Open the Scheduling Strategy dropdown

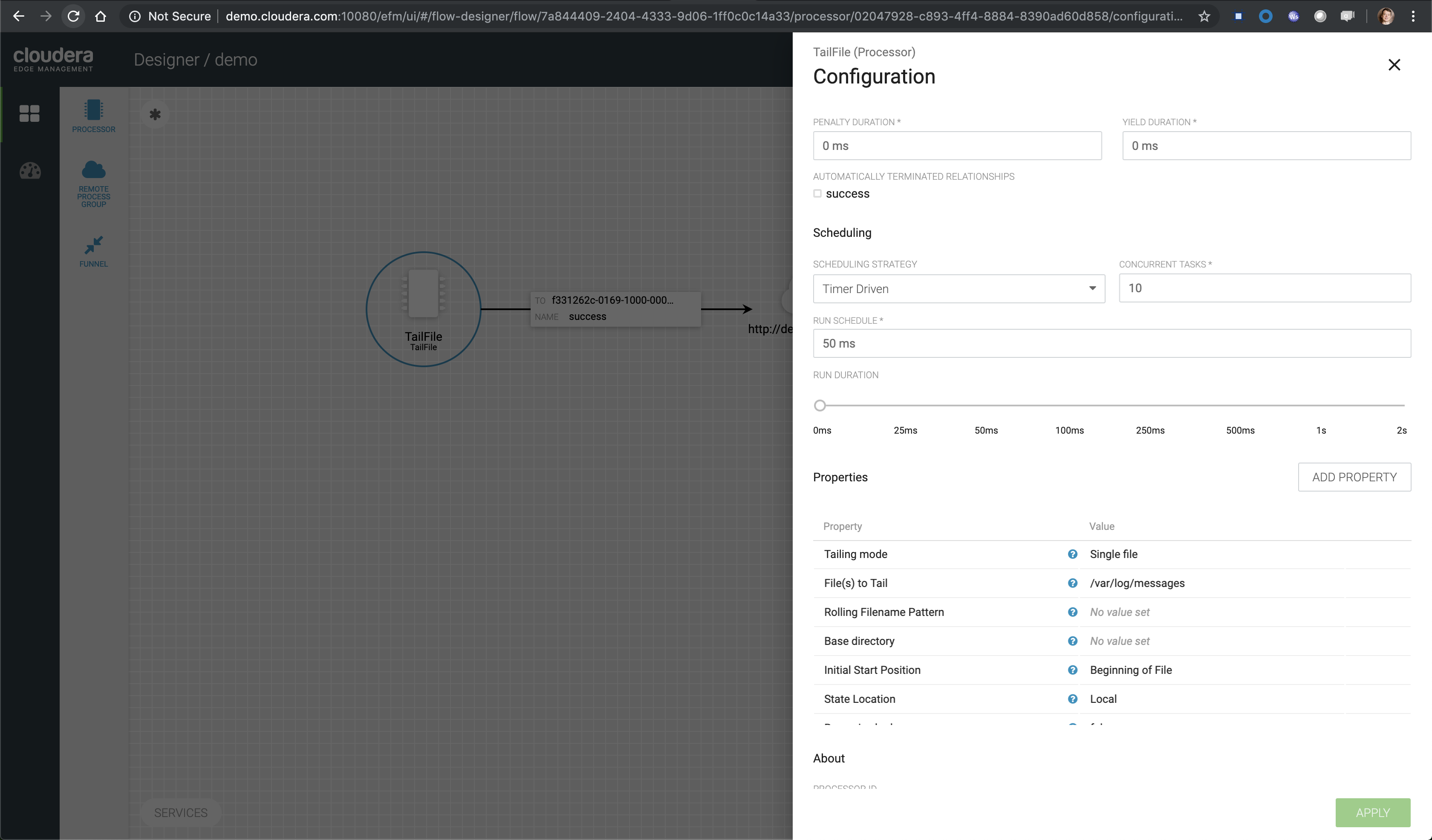[959, 288]
